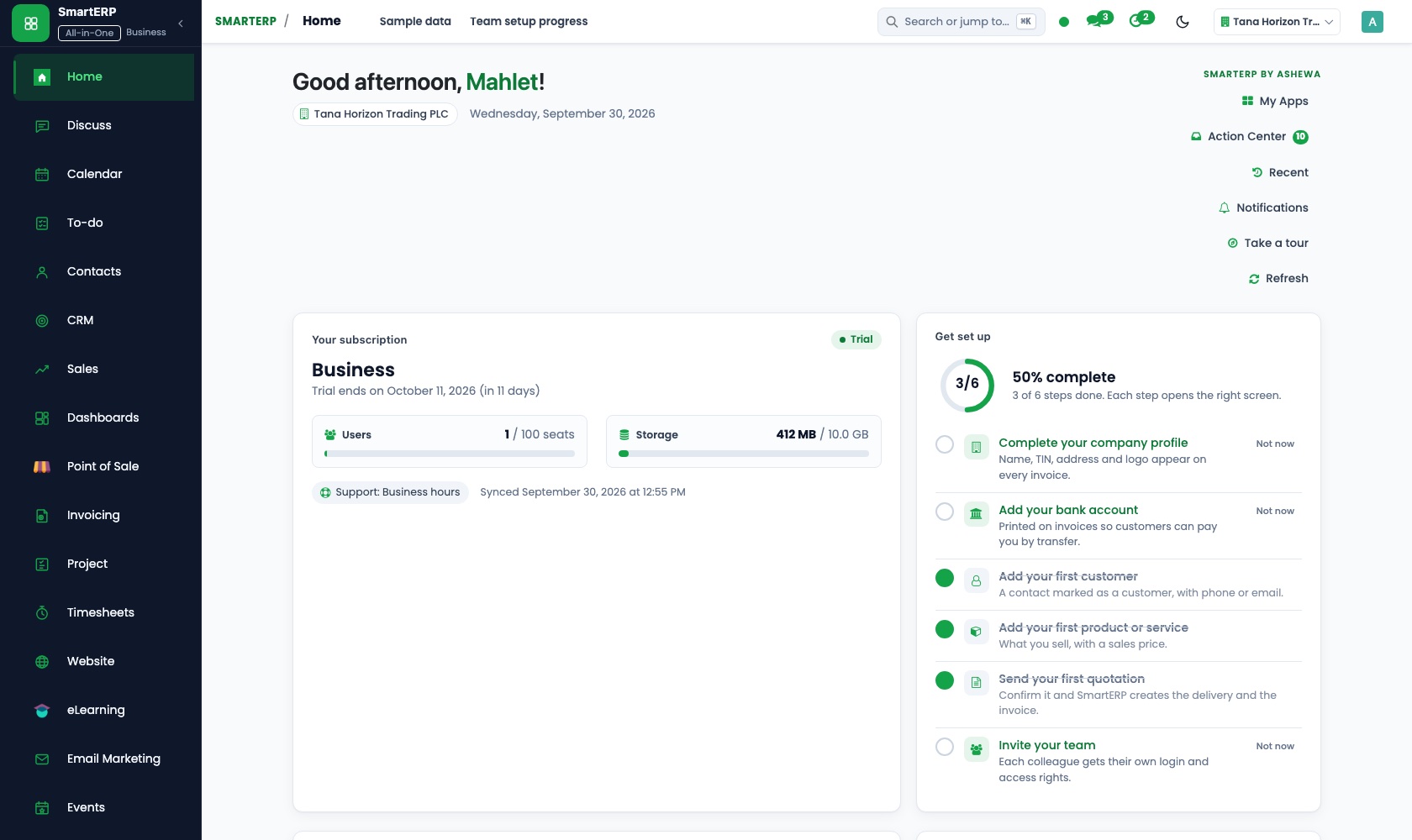Image resolution: width=1412 pixels, height=840 pixels.
Task: Collapse the sidebar with the chevron
Action: [x=181, y=24]
